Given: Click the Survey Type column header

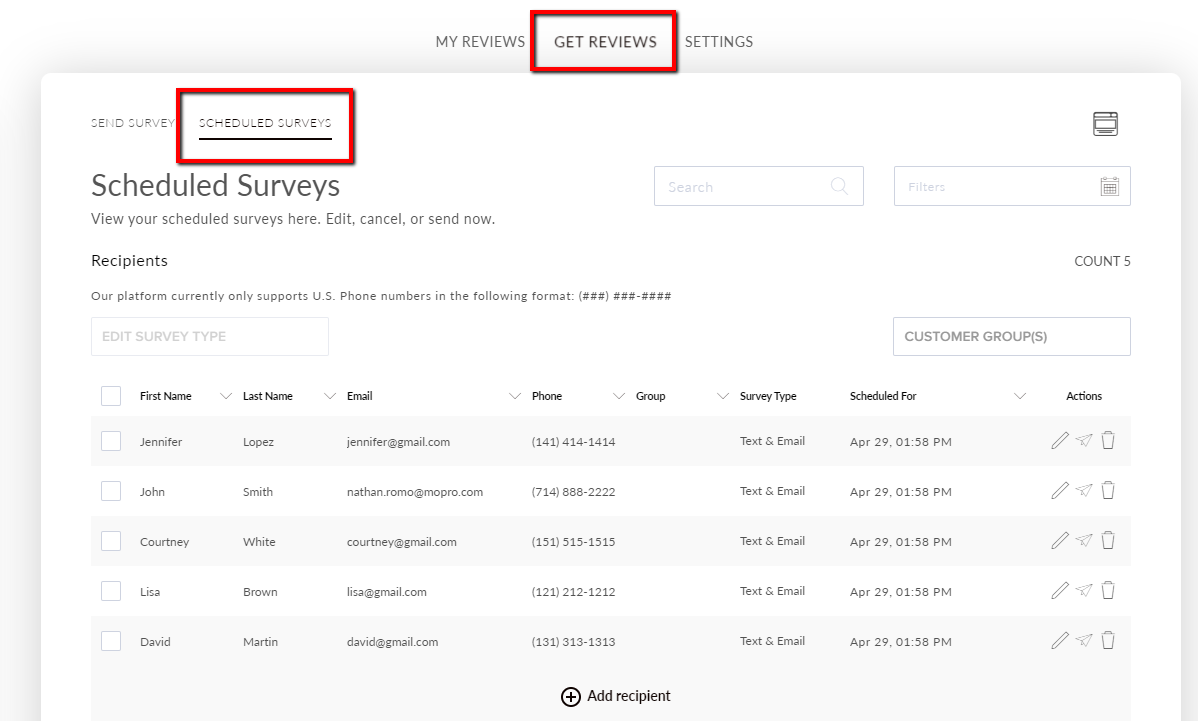Looking at the screenshot, I should point(768,396).
